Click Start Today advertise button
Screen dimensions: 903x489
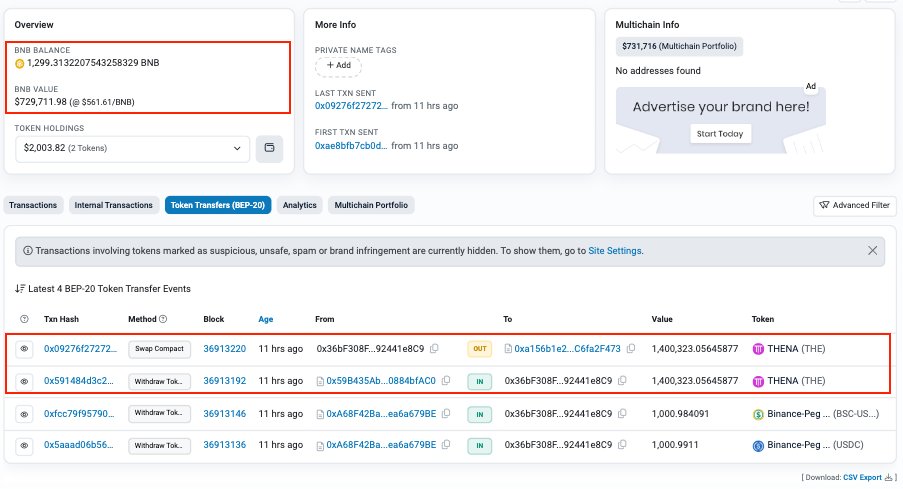(720, 134)
